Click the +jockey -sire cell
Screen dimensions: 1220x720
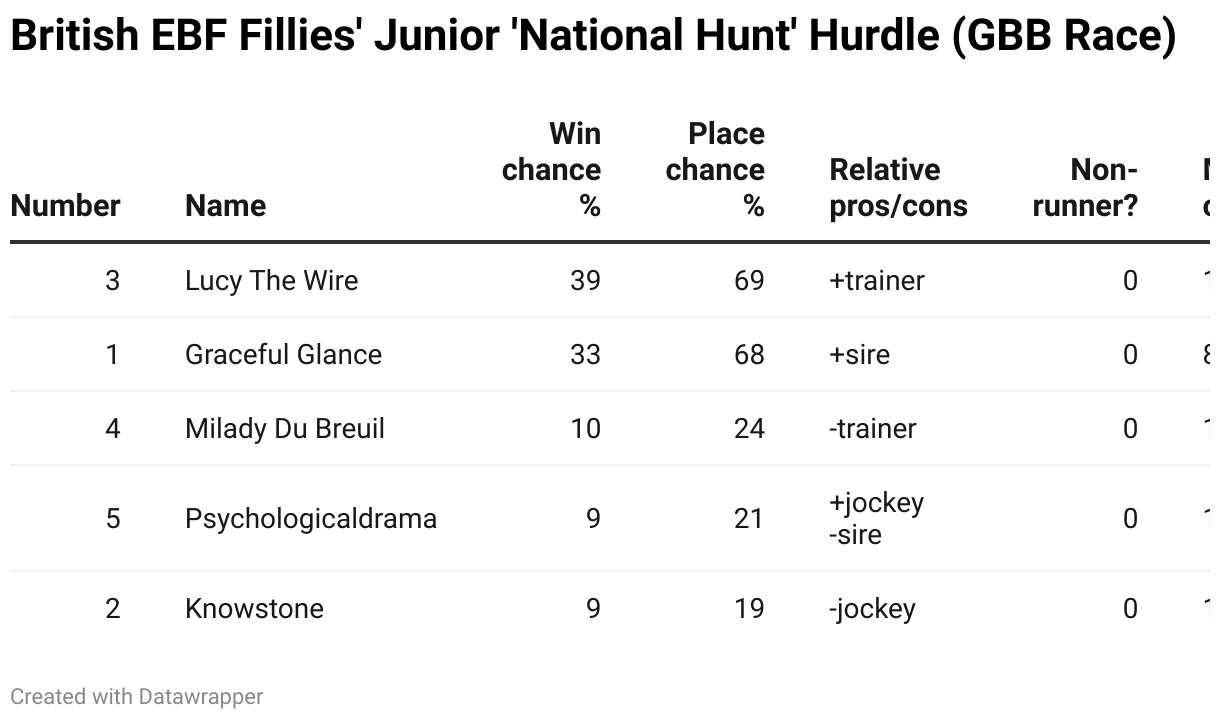coord(876,518)
